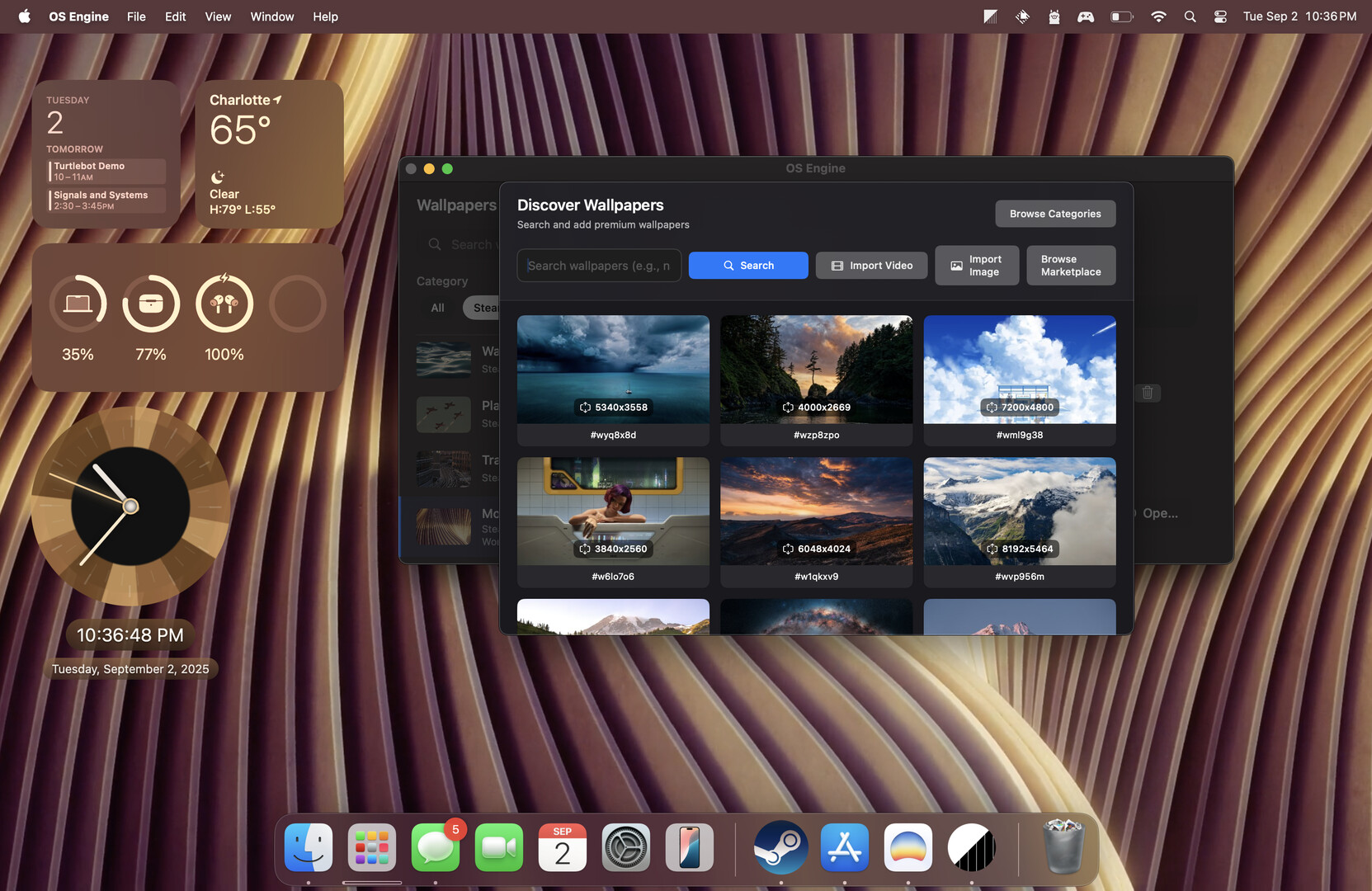The width and height of the screenshot is (1372, 891).
Task: Click the Browse Categories button
Action: [1054, 214]
